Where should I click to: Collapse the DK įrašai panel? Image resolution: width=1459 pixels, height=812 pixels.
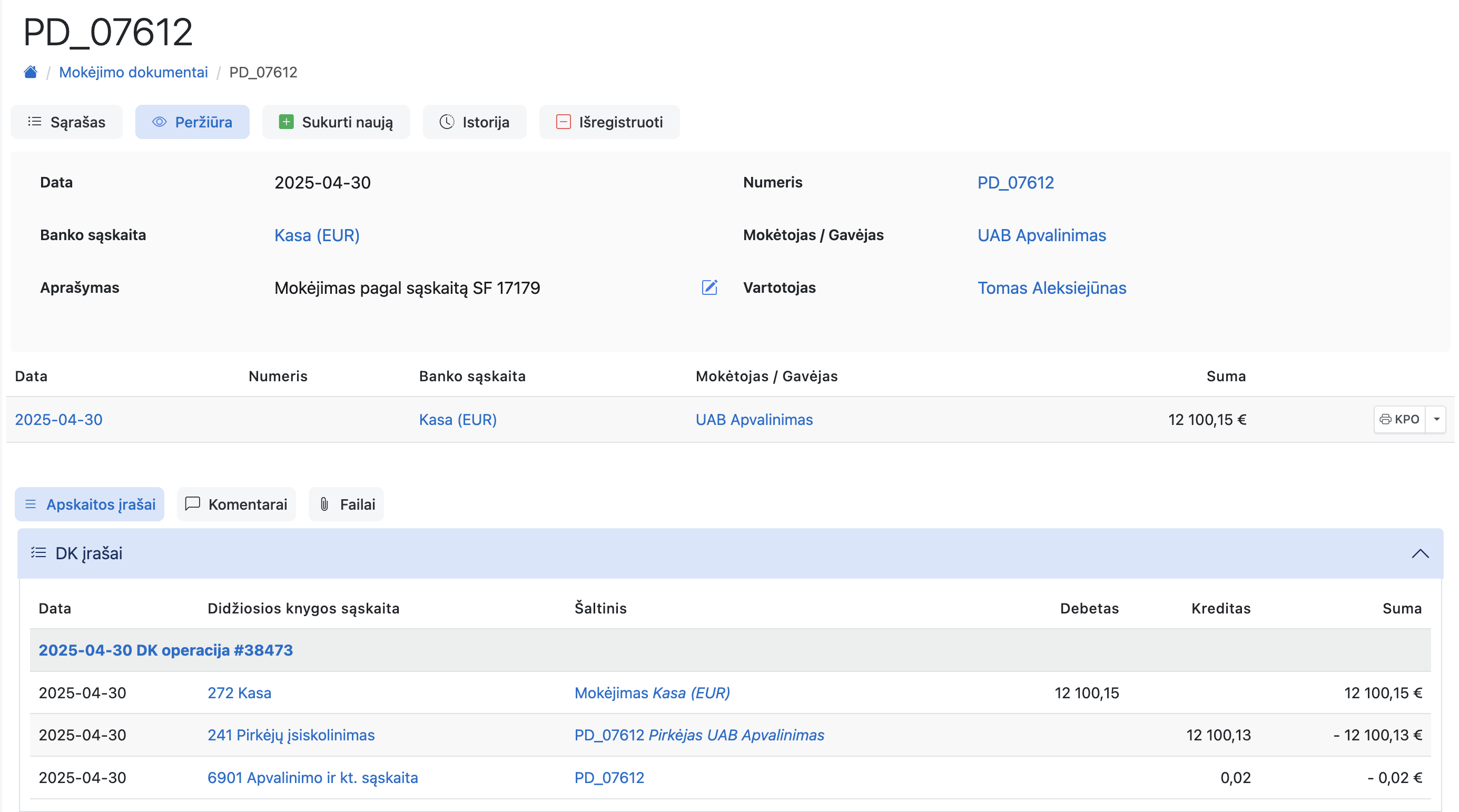pyautogui.click(x=1419, y=553)
